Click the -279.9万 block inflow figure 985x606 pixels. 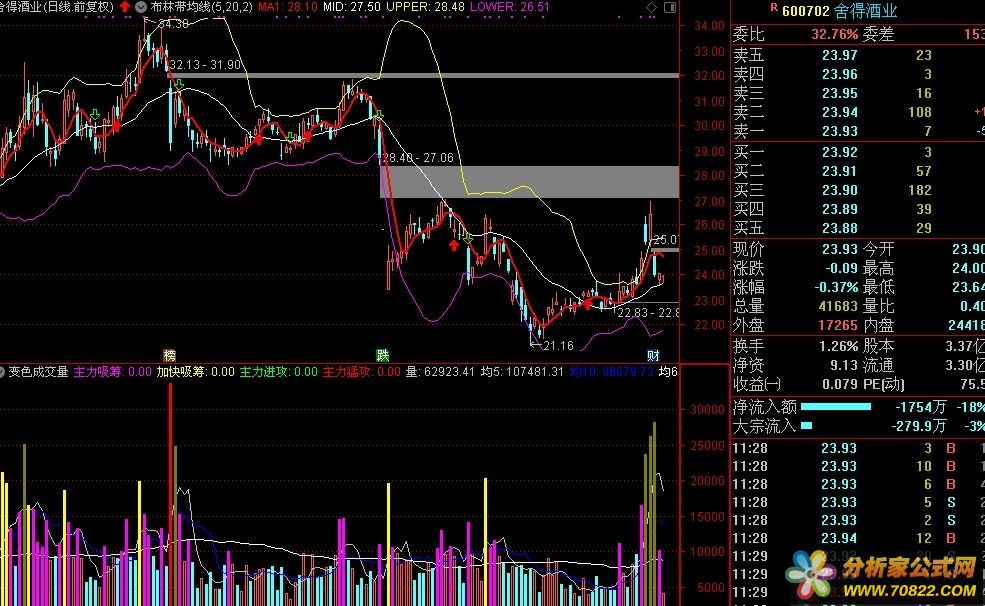[918, 426]
